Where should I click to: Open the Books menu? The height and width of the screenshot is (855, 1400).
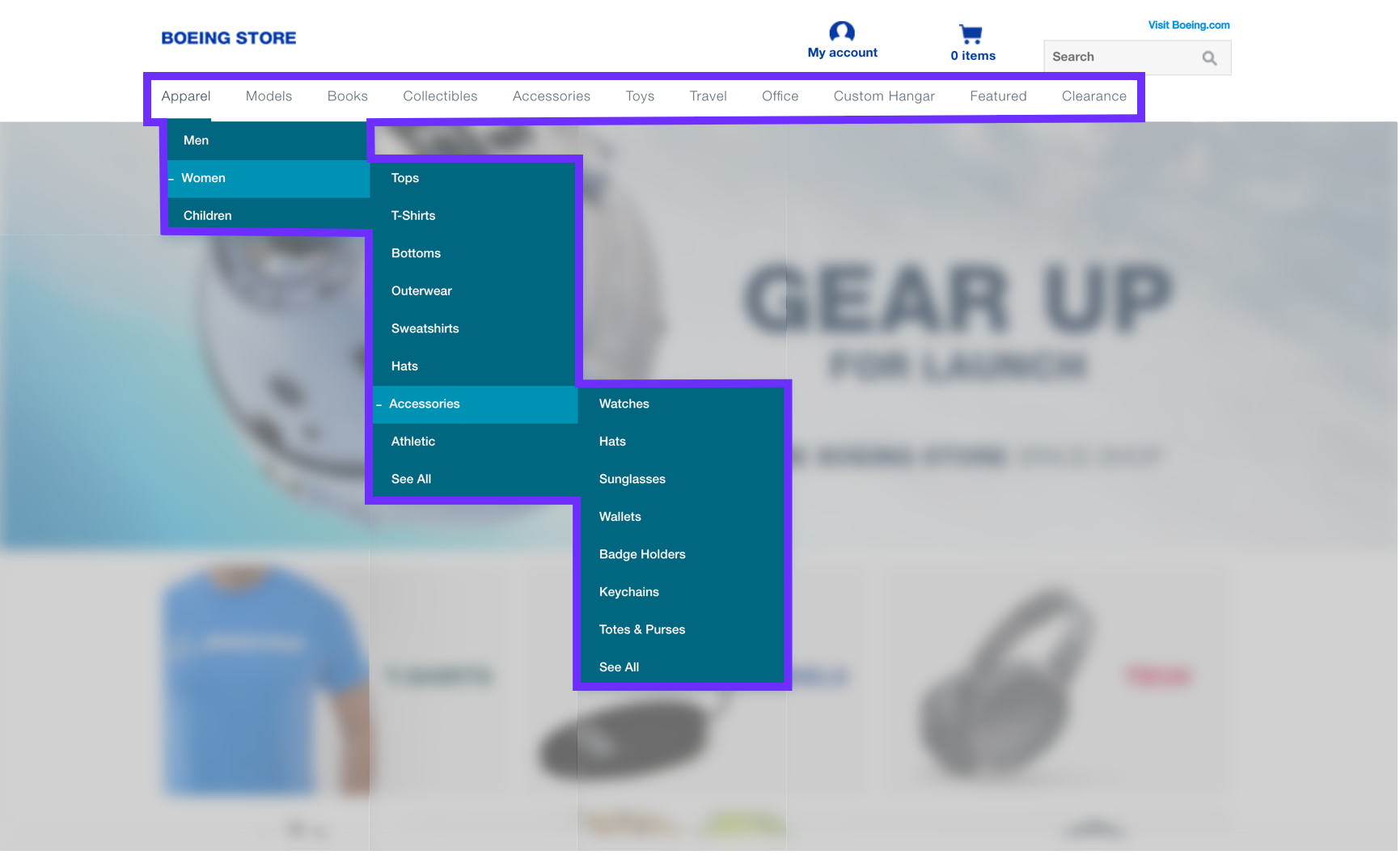pyautogui.click(x=348, y=96)
